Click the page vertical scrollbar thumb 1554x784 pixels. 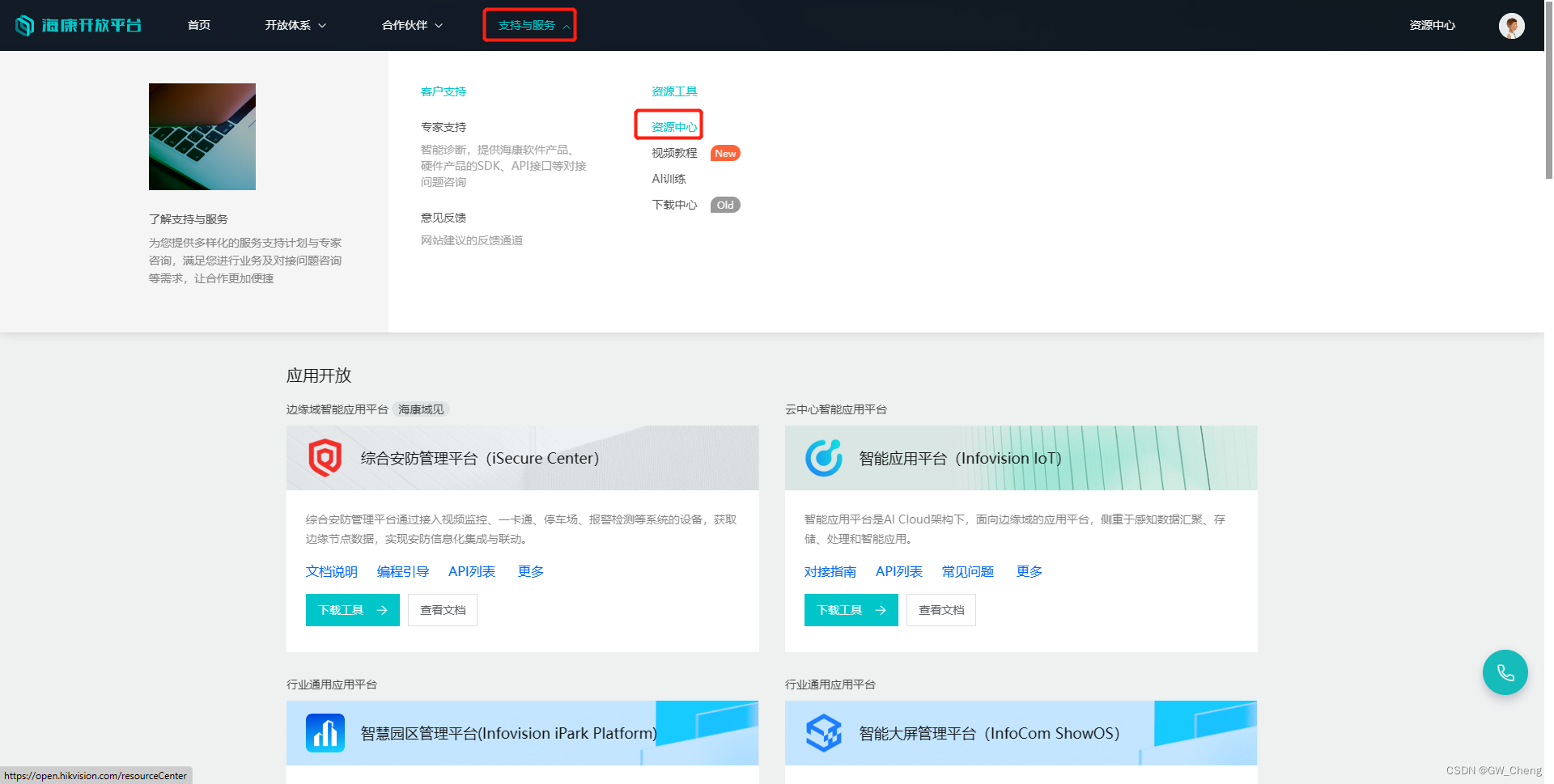(x=1549, y=89)
